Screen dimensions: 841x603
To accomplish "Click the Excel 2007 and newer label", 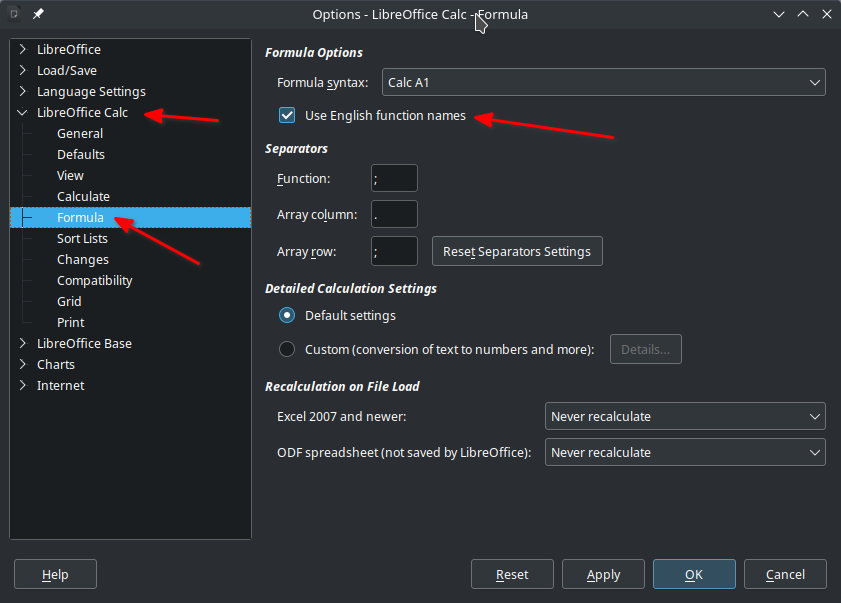I will point(342,416).
